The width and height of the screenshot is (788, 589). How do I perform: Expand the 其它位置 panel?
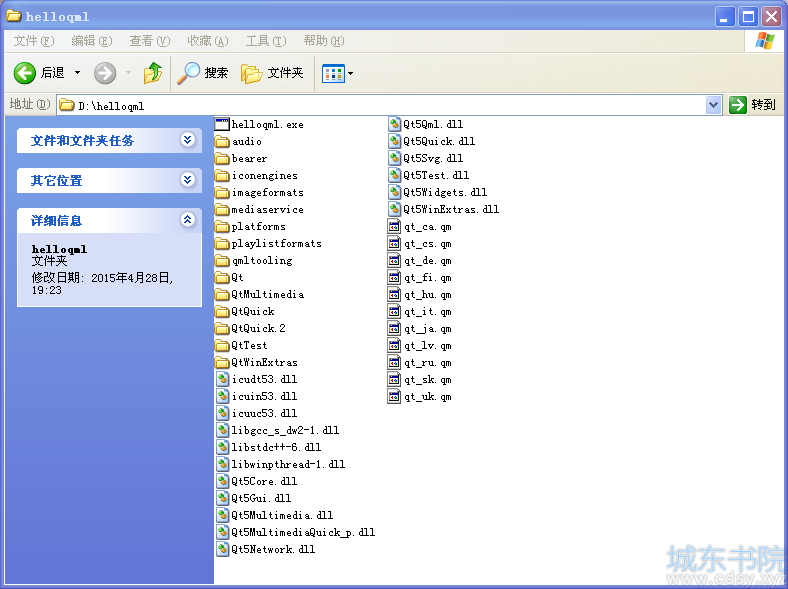(x=187, y=179)
